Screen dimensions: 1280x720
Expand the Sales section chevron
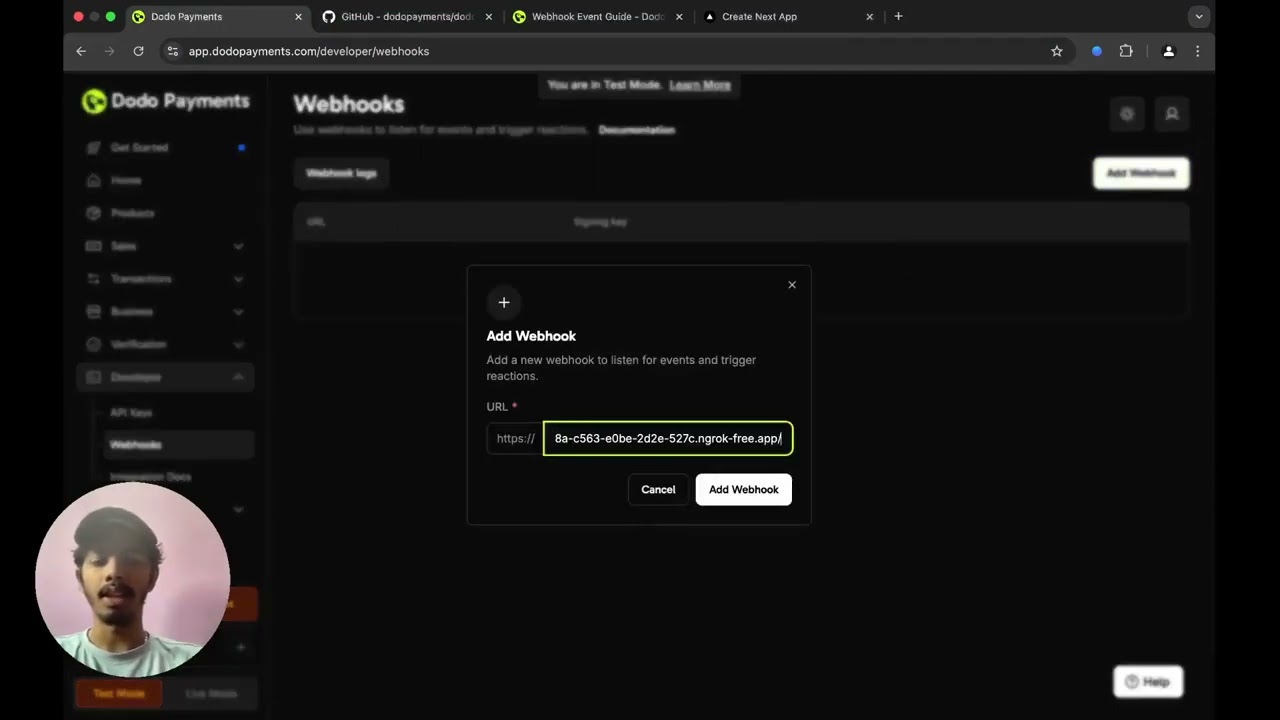coord(238,246)
